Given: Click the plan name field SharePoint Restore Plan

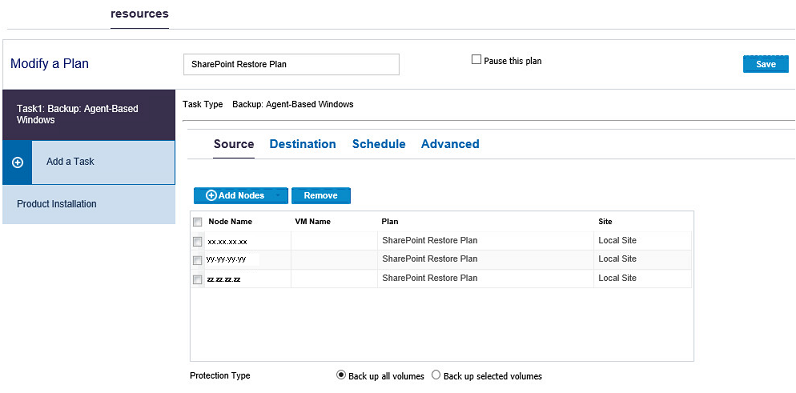Looking at the screenshot, I should pyautogui.click(x=291, y=64).
